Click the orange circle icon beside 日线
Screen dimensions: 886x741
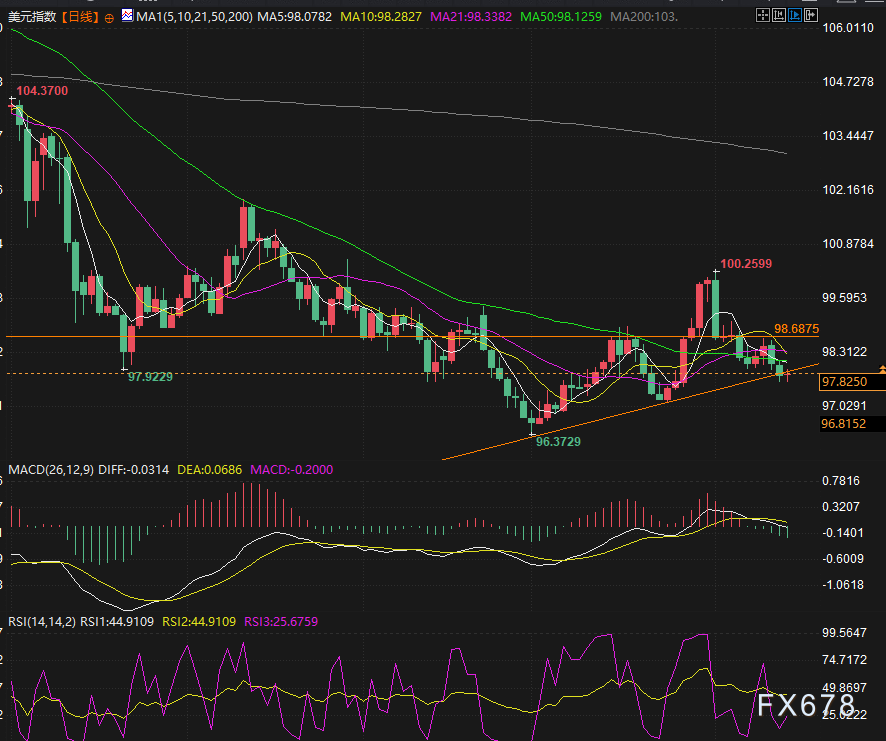click(108, 17)
